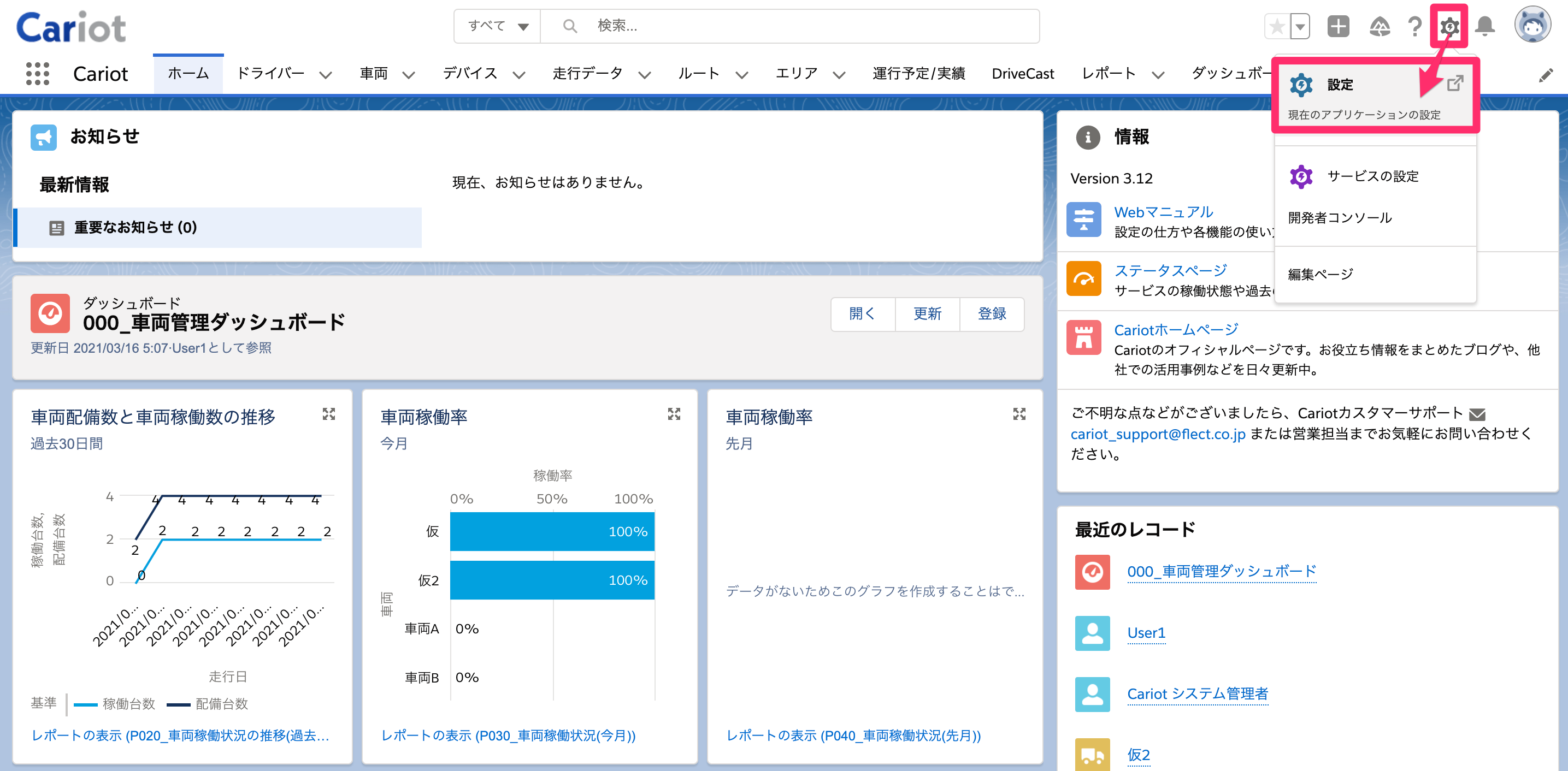1568x771 pixels.
Task: Click the 仮 100% blue bar
Action: click(x=552, y=531)
